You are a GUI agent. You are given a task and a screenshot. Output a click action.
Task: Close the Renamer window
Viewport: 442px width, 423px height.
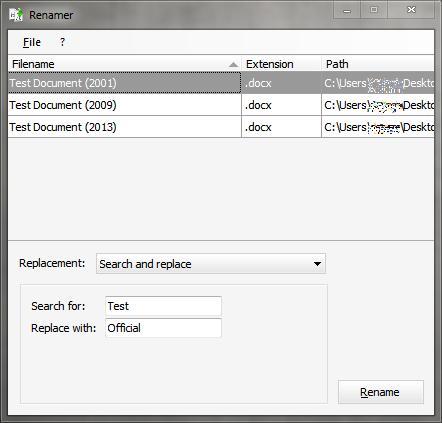point(411,10)
